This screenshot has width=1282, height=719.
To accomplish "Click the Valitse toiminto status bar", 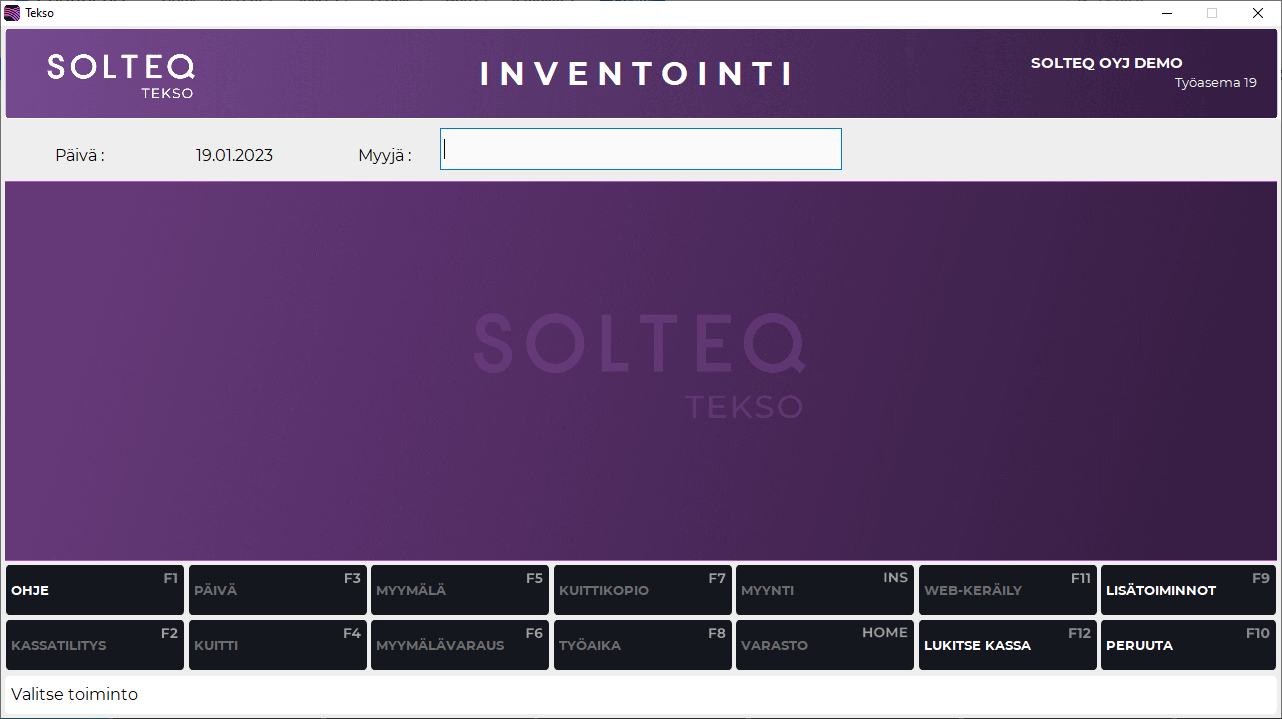I will 73,694.
